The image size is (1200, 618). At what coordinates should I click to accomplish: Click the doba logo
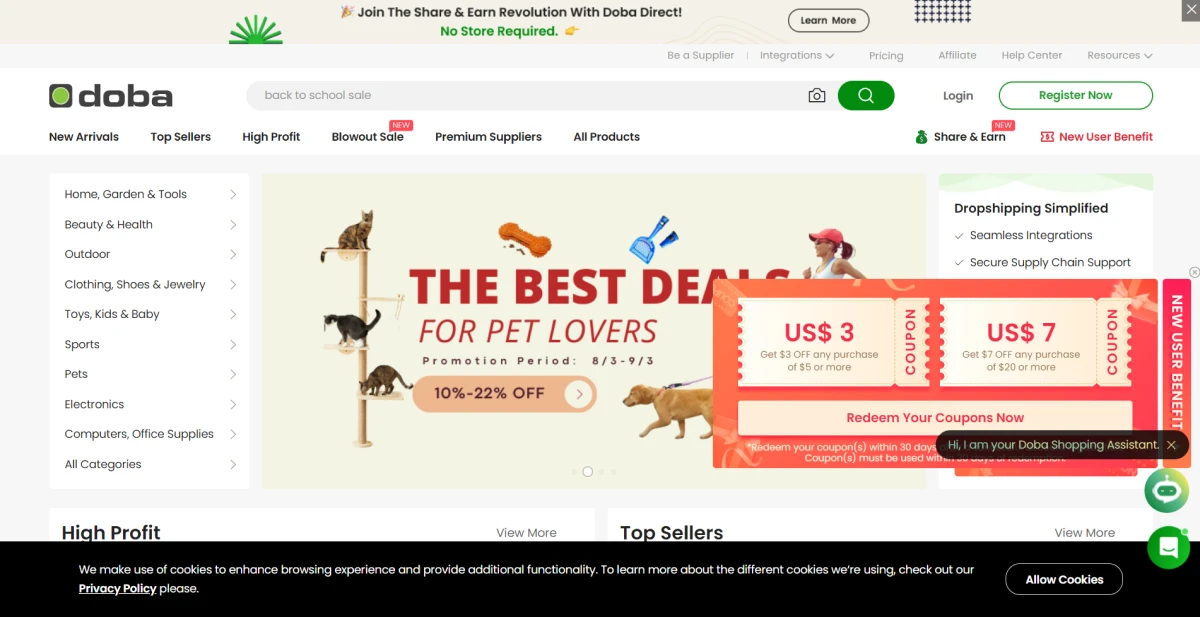[x=111, y=96]
